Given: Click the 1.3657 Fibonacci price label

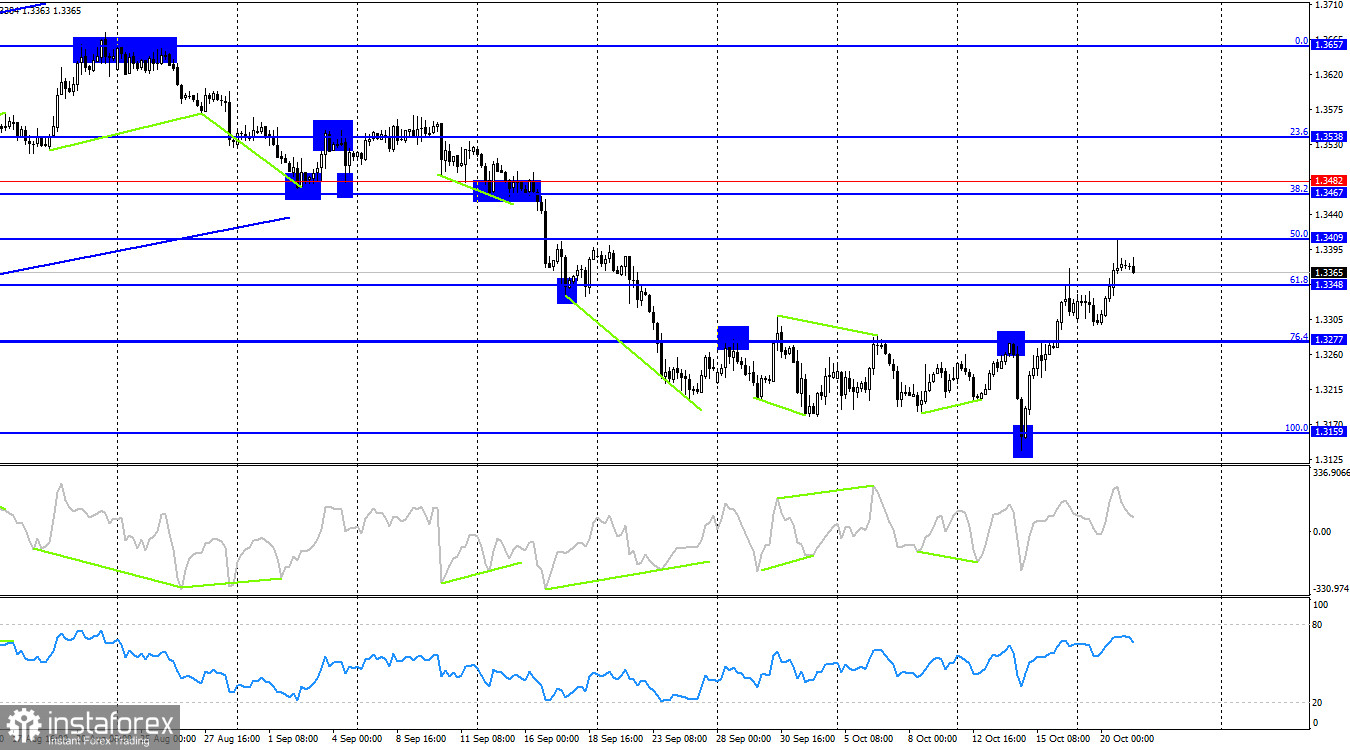Looking at the screenshot, I should [1330, 45].
